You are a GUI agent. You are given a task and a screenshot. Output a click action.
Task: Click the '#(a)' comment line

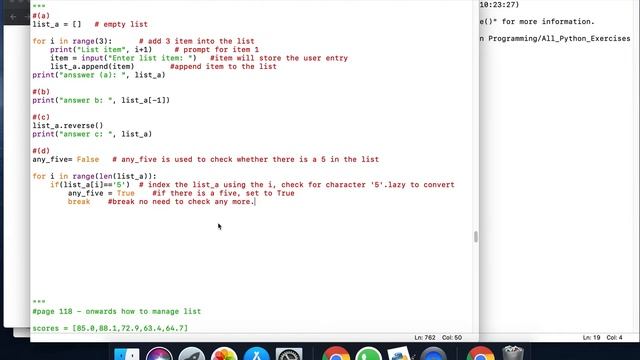[x=41, y=16]
